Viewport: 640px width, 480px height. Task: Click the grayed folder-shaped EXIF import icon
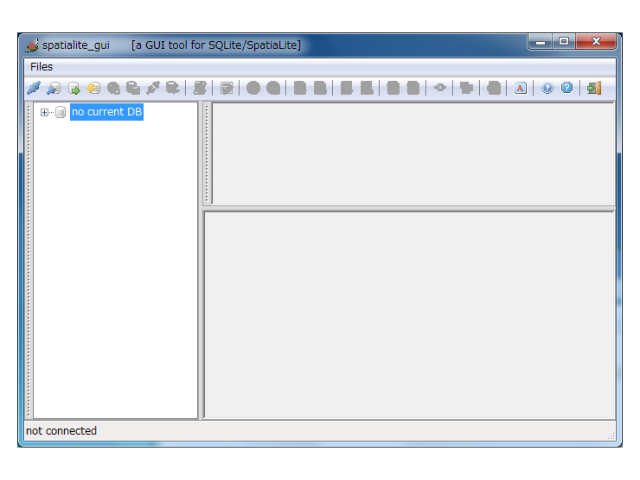466,88
